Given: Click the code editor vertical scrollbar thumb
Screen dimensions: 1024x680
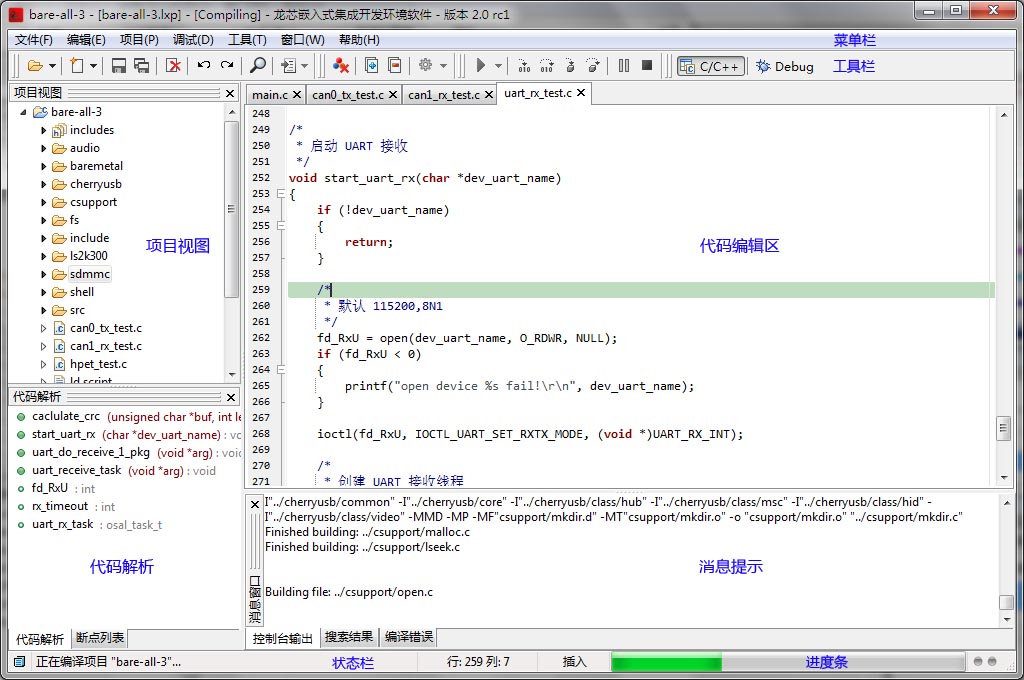Looking at the screenshot, I should (x=1003, y=428).
